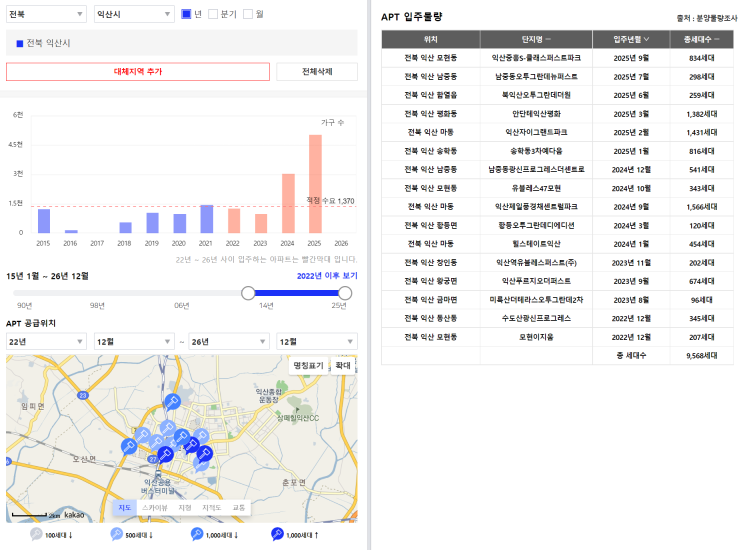Screen dimensions: 743x550
Task: Click the 500세대 legend marker icon
Action: (117, 534)
